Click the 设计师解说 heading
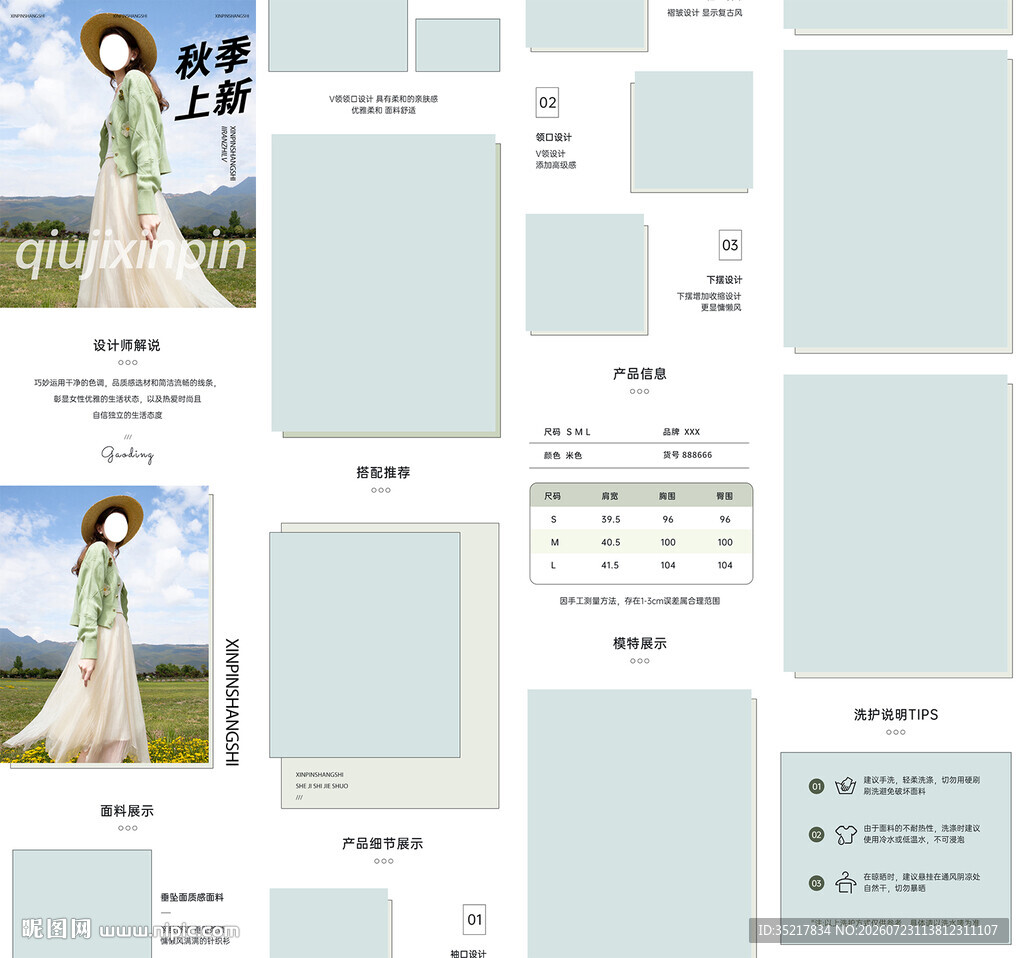The image size is (1024, 958). (x=127, y=345)
